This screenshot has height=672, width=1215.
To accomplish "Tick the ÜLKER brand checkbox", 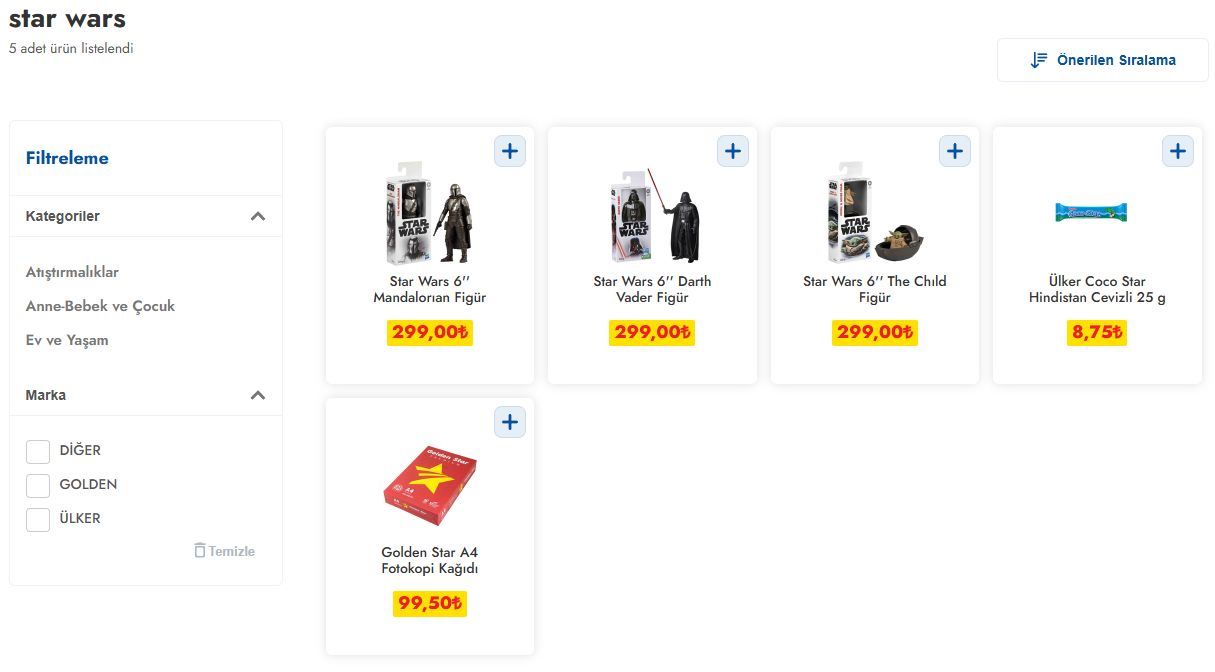I will (38, 519).
